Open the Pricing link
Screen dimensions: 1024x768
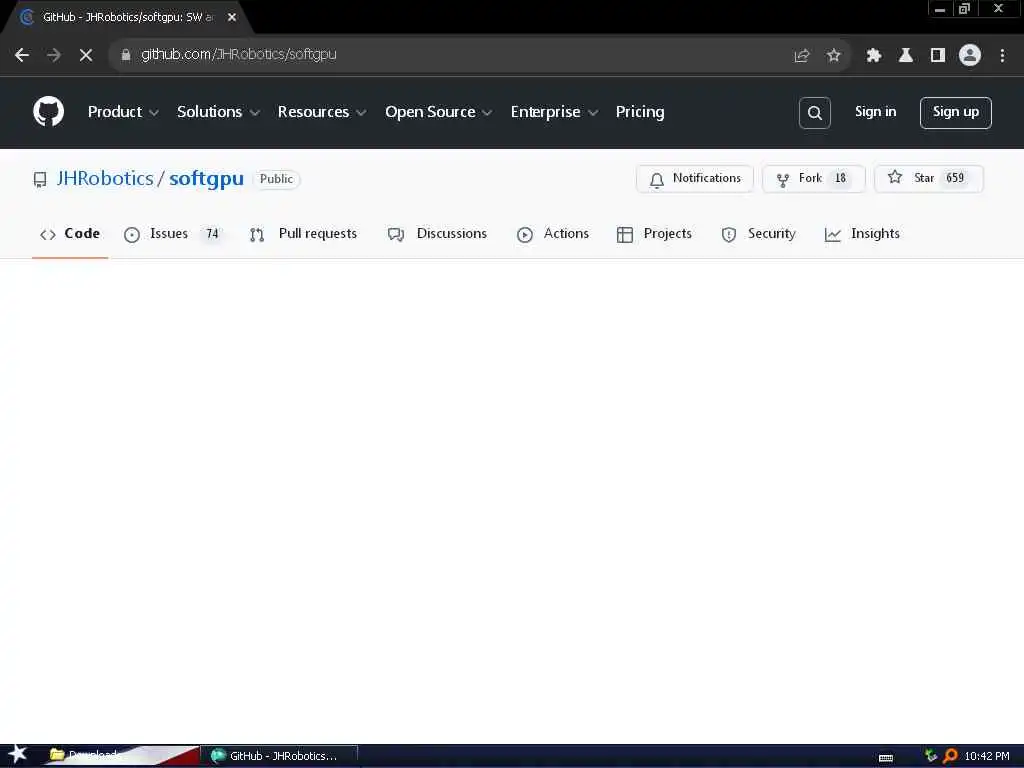tap(640, 112)
